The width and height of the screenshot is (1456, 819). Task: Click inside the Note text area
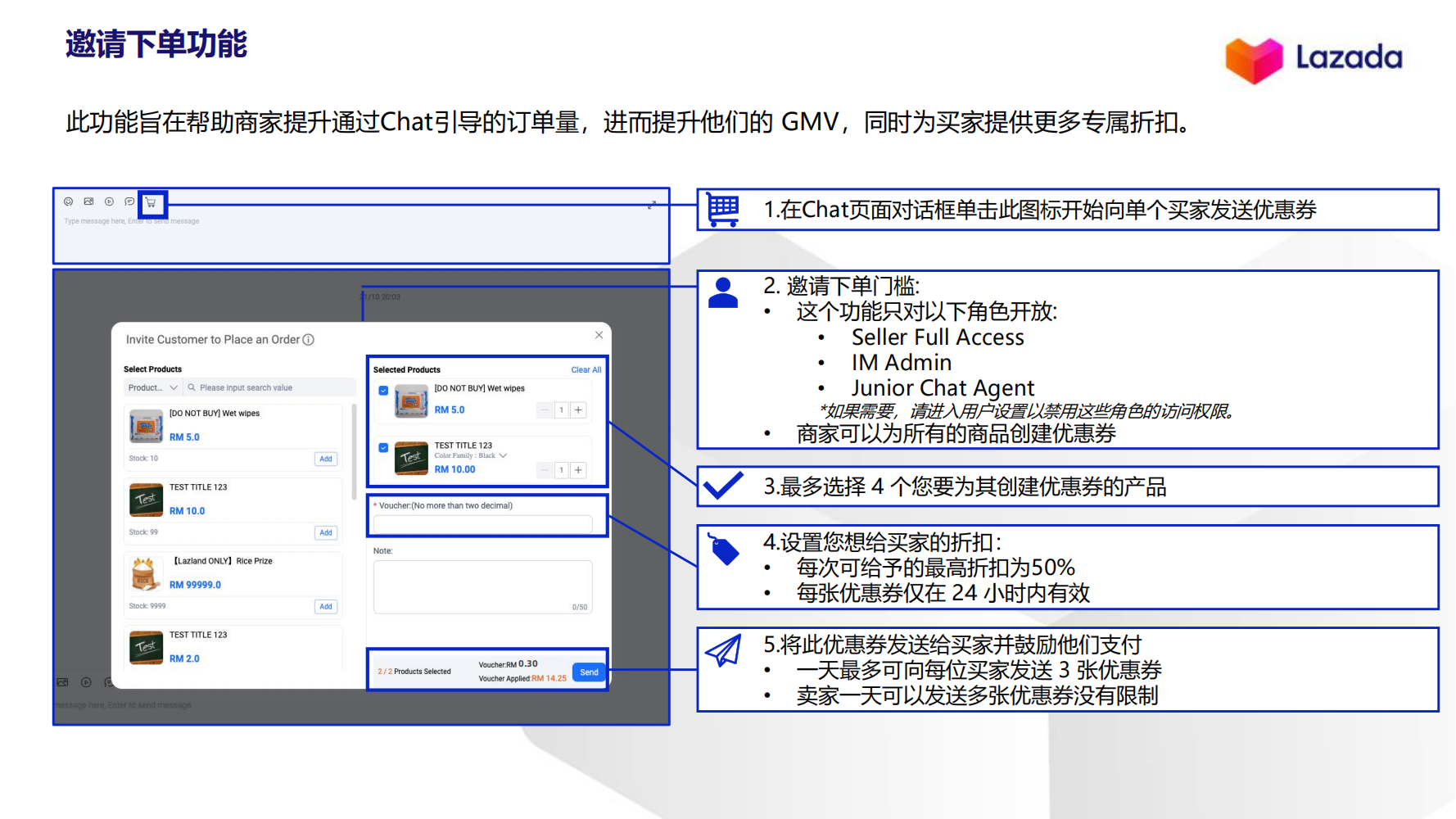483,586
